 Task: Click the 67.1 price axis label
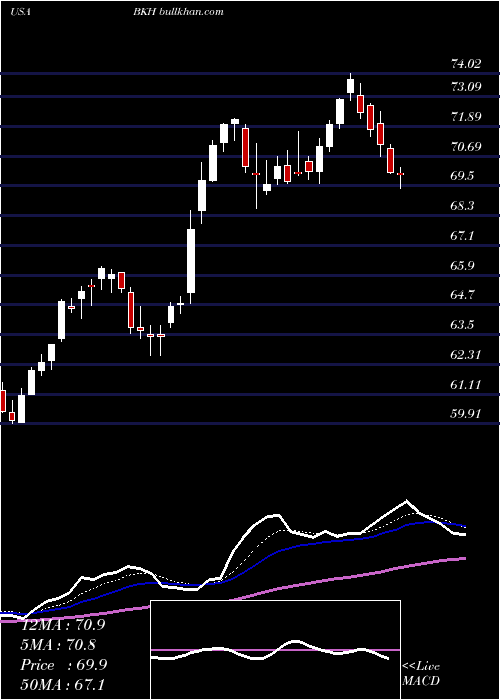click(x=462, y=236)
